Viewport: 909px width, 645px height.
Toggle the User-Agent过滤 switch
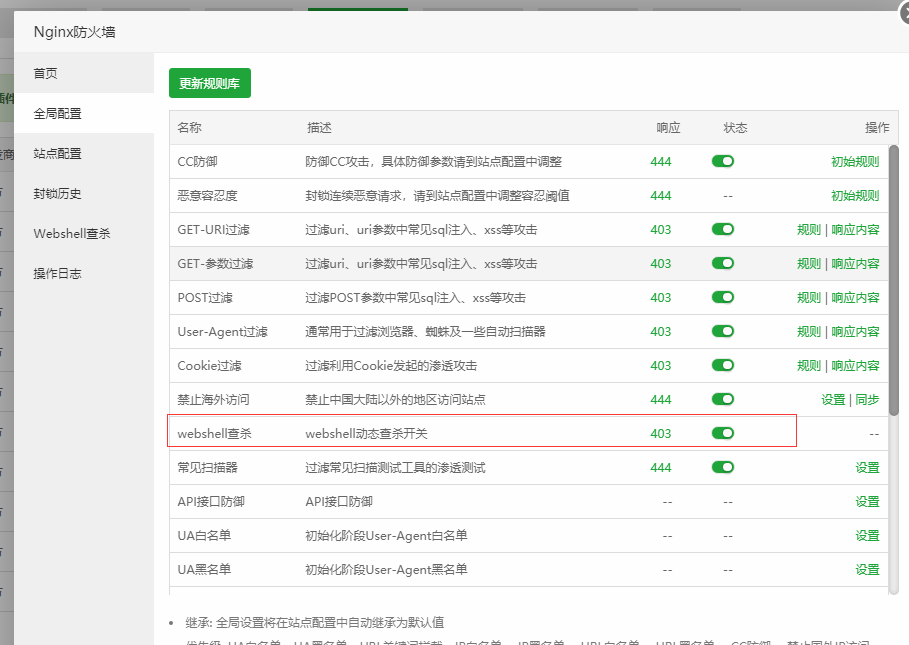(x=722, y=331)
